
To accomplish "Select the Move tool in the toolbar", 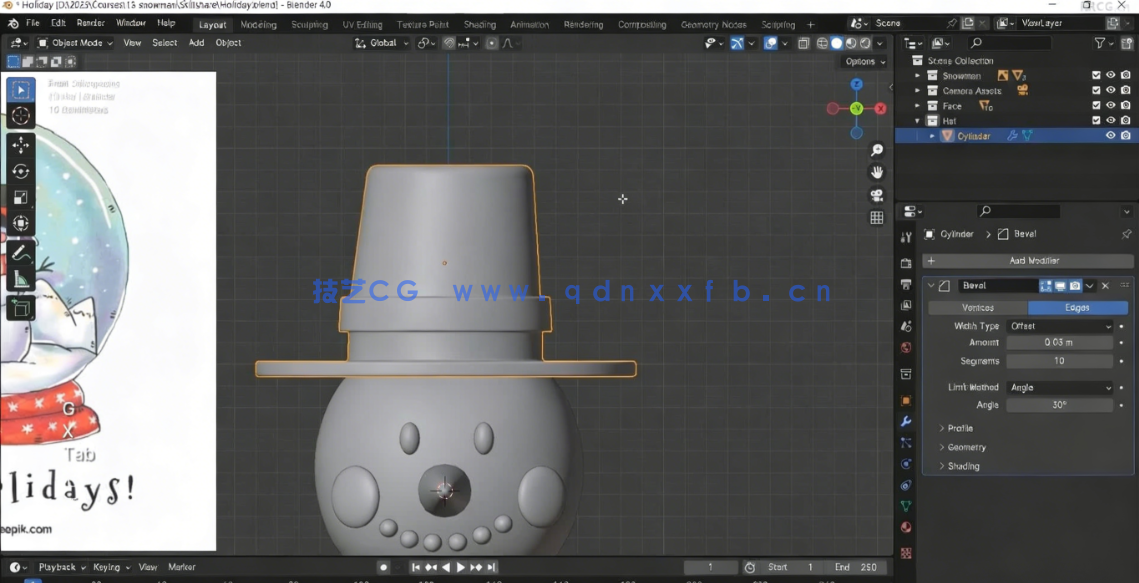I will click(x=20, y=144).
